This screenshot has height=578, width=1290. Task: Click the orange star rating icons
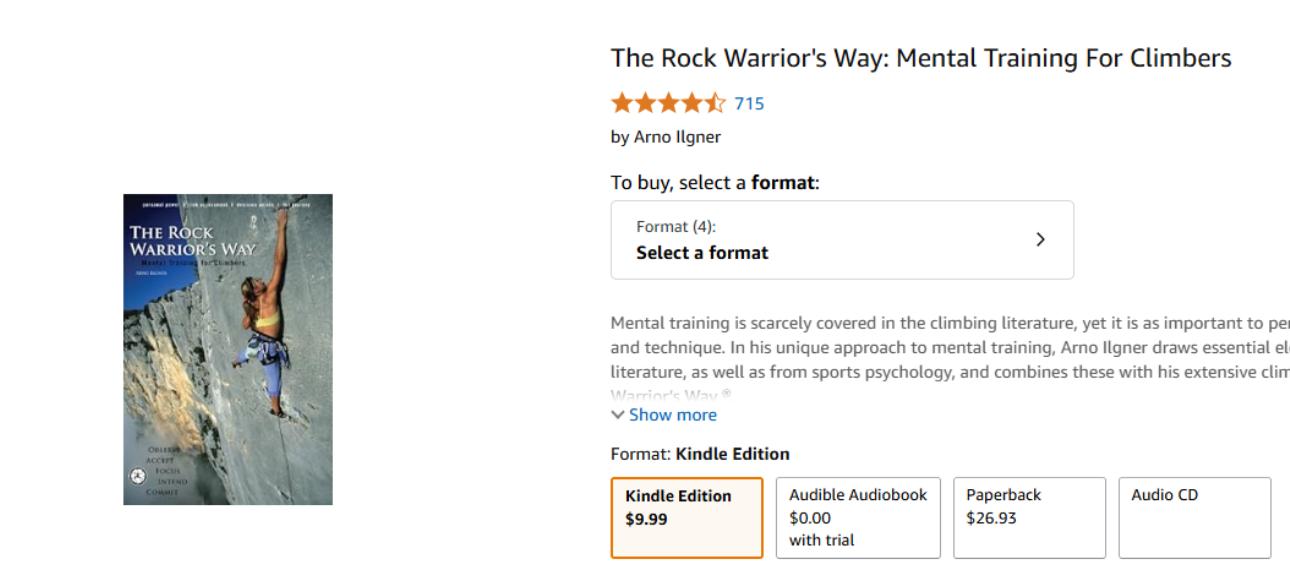668,103
